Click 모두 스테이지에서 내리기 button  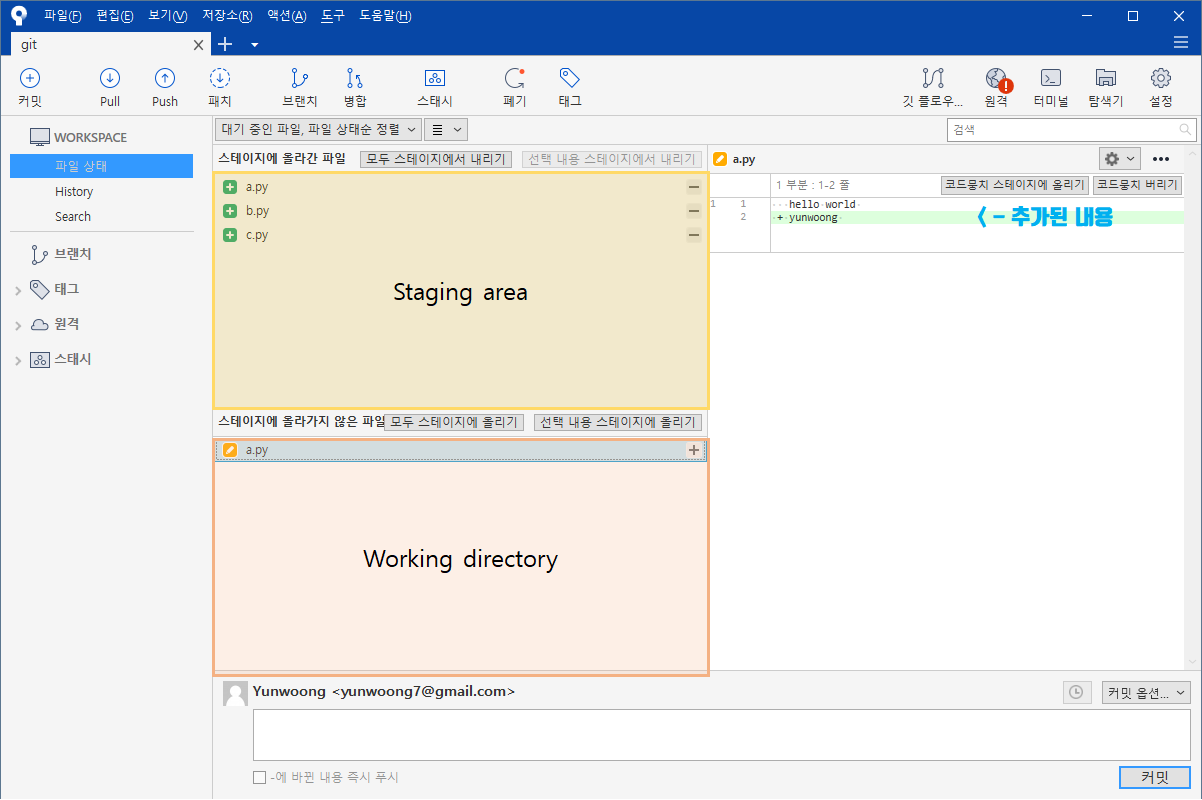pyautogui.click(x=436, y=159)
